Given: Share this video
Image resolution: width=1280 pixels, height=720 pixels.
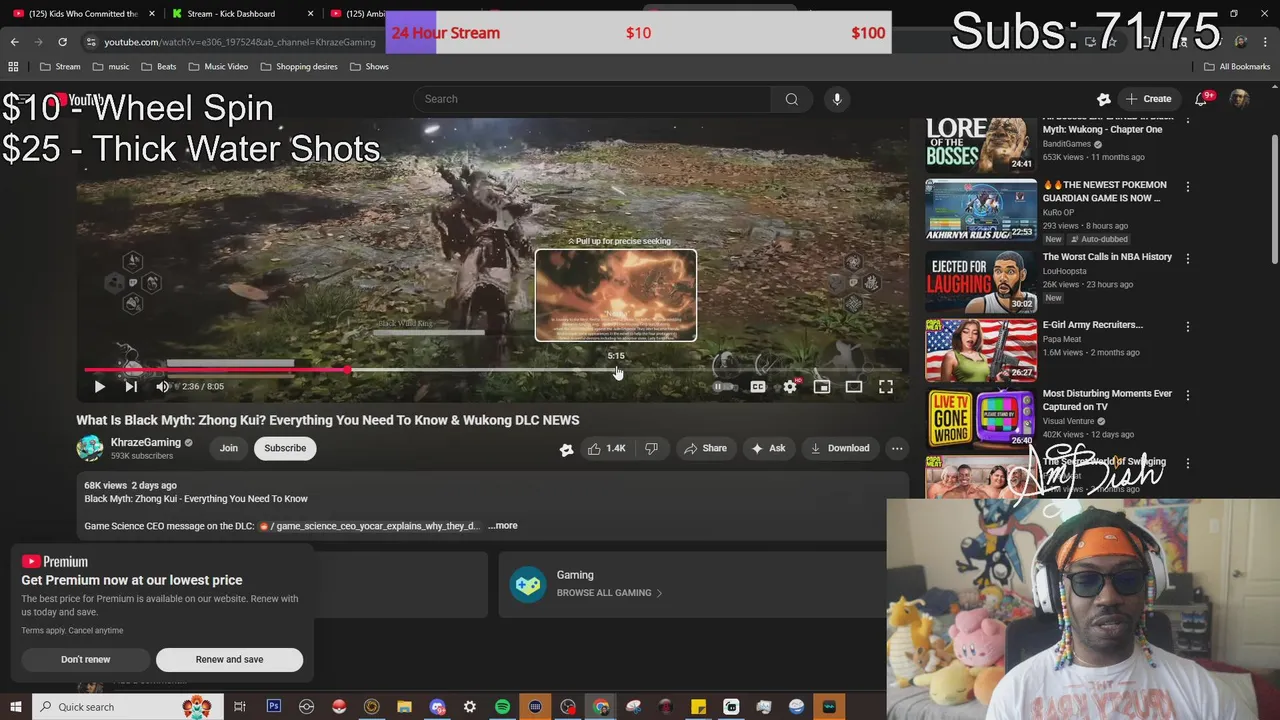Looking at the screenshot, I should (705, 448).
